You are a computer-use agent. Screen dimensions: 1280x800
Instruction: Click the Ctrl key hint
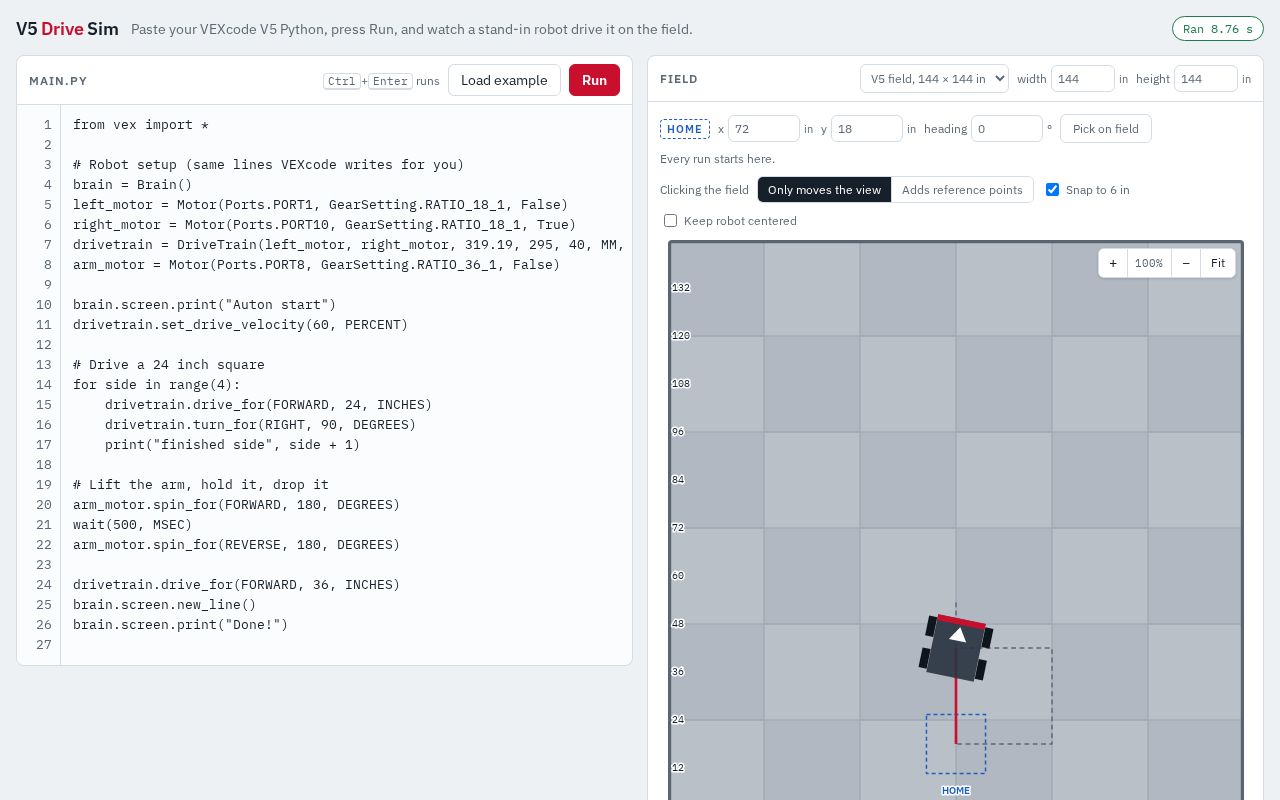(342, 81)
